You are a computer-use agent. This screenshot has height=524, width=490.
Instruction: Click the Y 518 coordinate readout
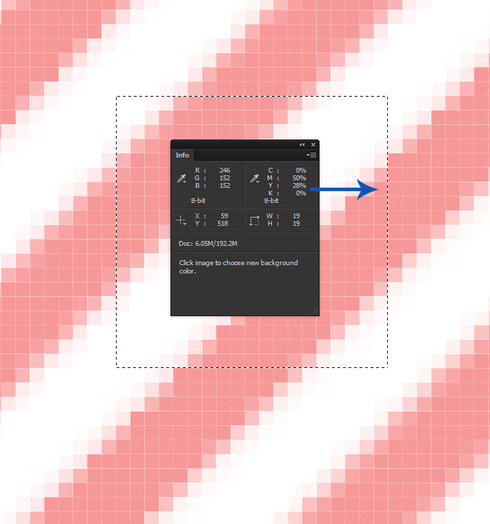coord(223,224)
